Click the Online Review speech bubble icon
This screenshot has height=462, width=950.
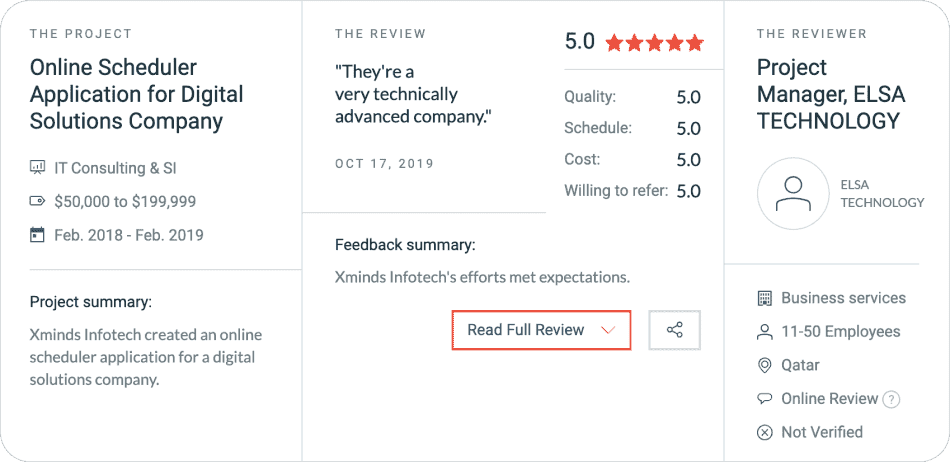pos(765,399)
